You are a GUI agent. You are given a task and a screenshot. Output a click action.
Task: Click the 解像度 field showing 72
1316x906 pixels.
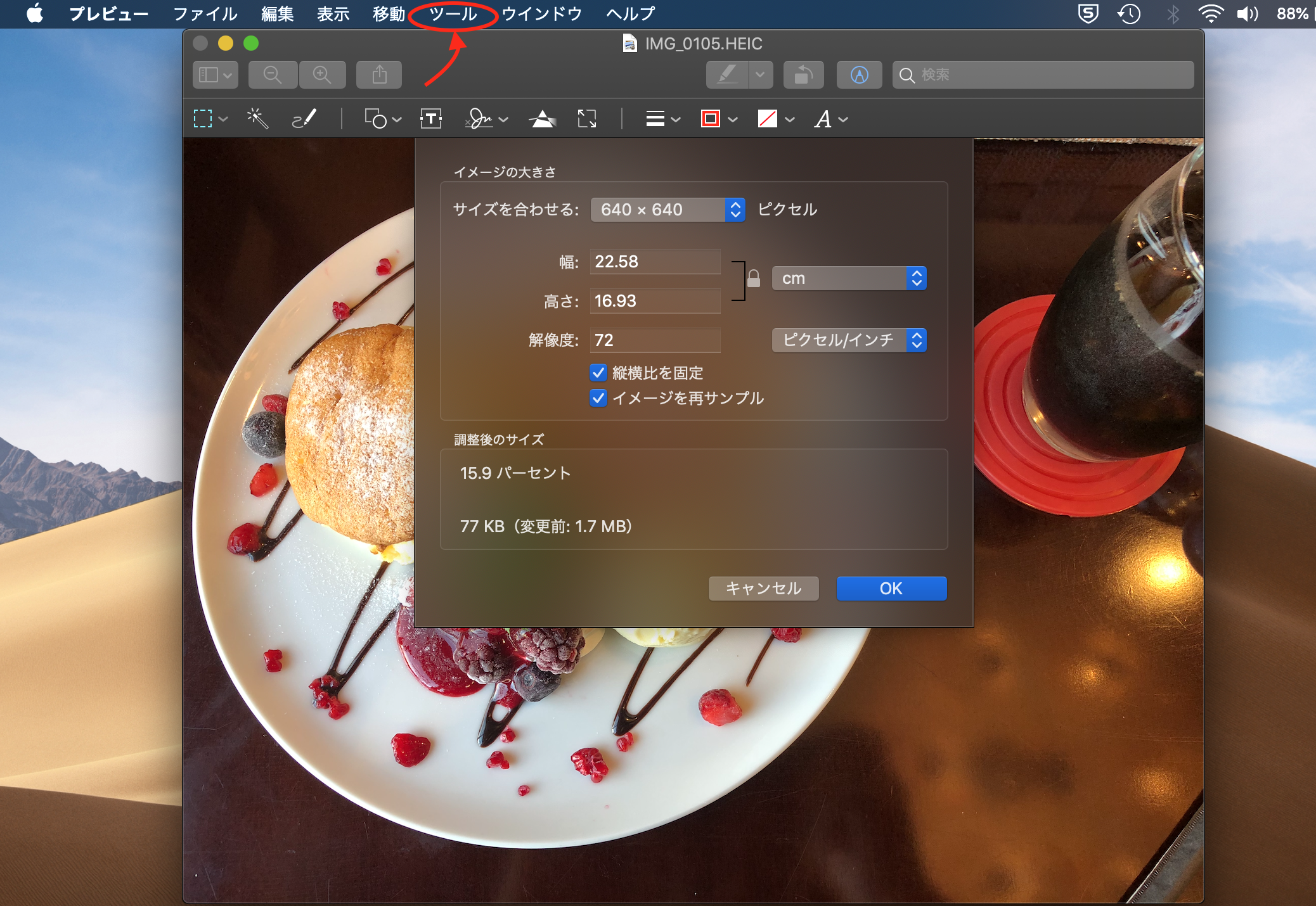click(x=655, y=340)
